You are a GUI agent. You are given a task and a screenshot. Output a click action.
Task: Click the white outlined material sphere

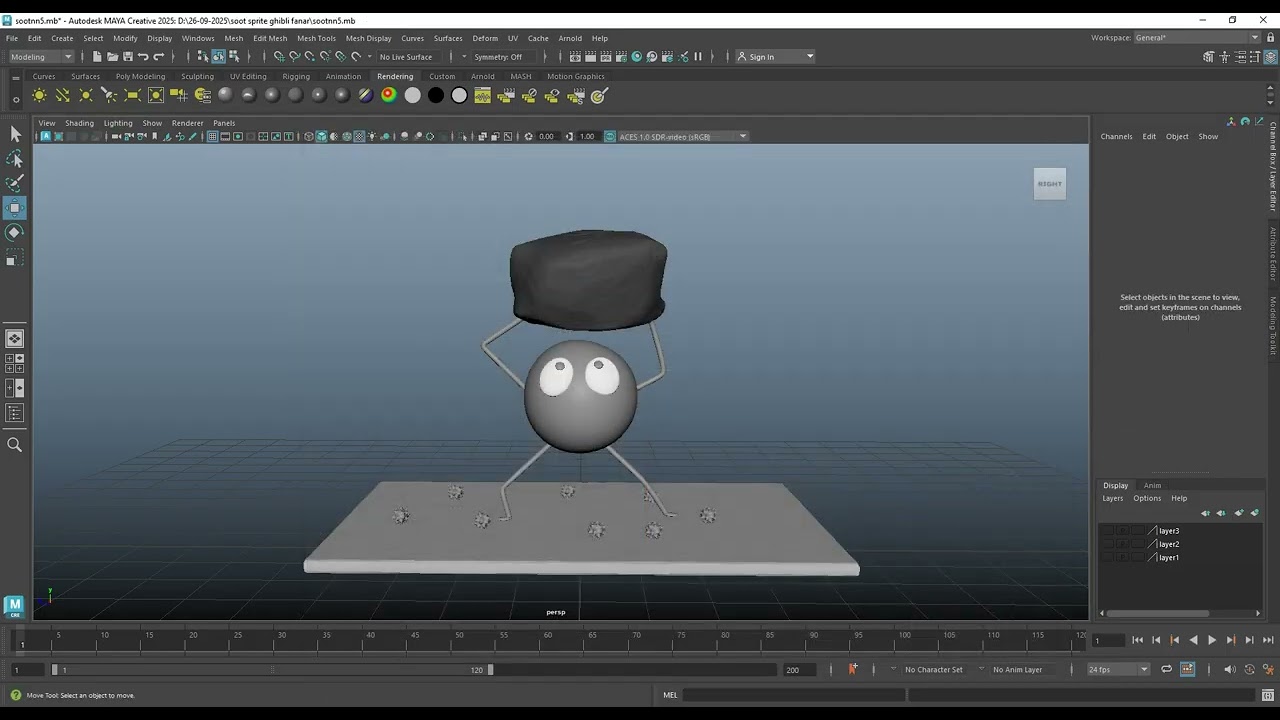(x=459, y=96)
